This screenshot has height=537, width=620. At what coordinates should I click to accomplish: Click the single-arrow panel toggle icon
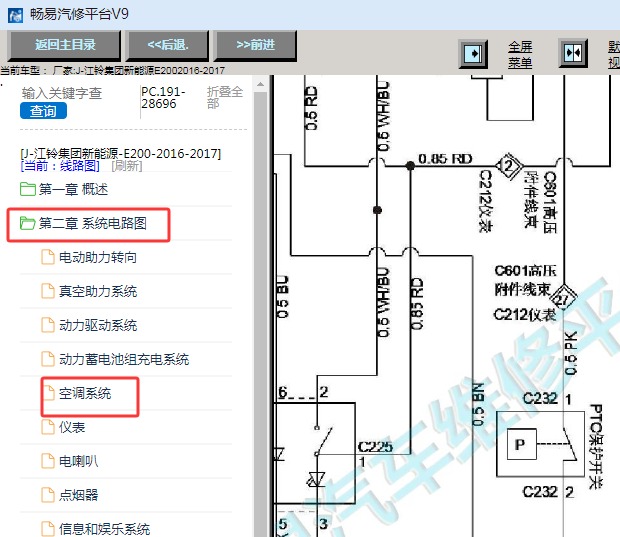point(473,54)
